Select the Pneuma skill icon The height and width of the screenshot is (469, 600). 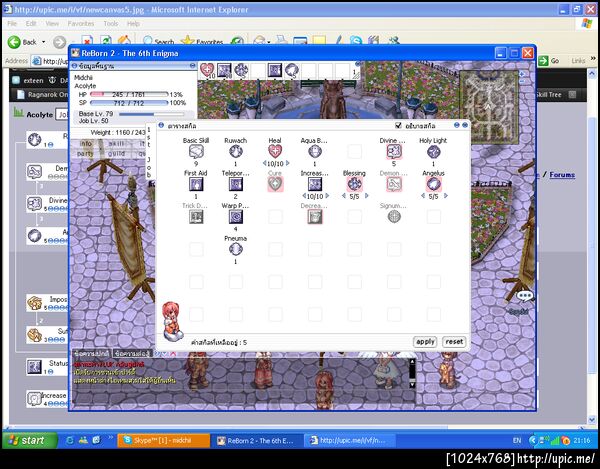(235, 249)
